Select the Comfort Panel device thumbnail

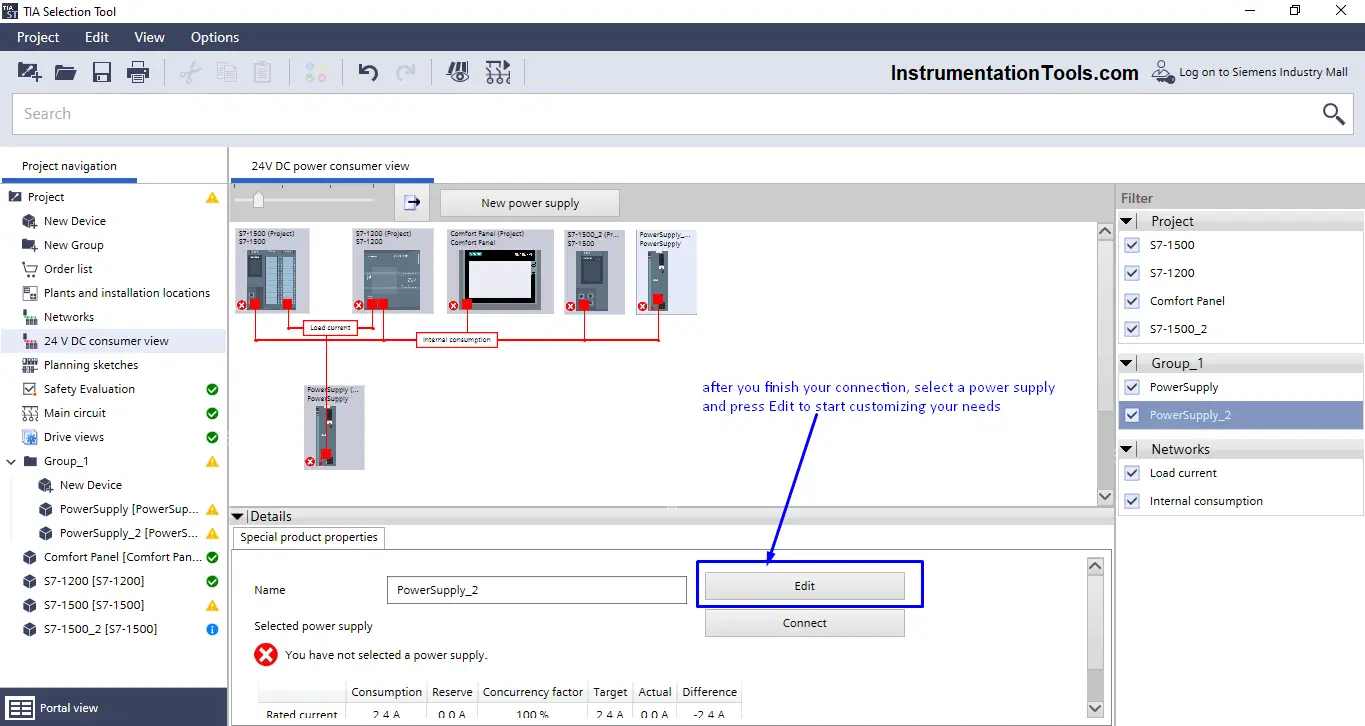[501, 271]
